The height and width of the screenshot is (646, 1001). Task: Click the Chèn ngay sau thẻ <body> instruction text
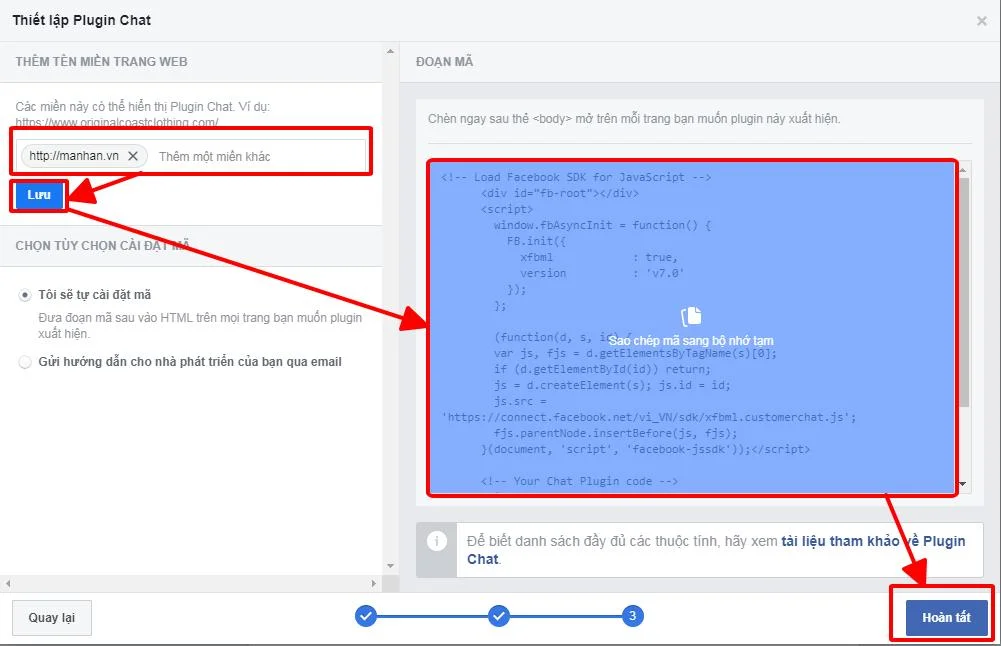[x=634, y=119]
